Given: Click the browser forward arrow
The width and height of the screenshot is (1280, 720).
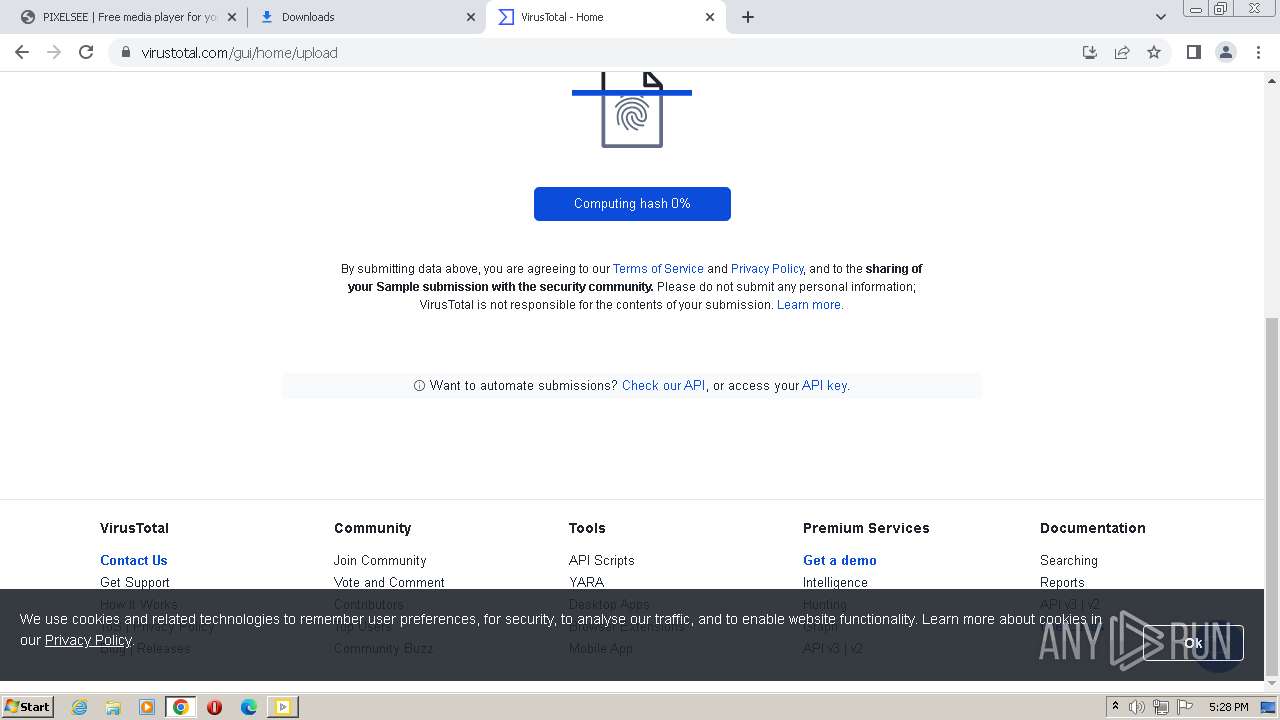Looking at the screenshot, I should click(x=54, y=52).
